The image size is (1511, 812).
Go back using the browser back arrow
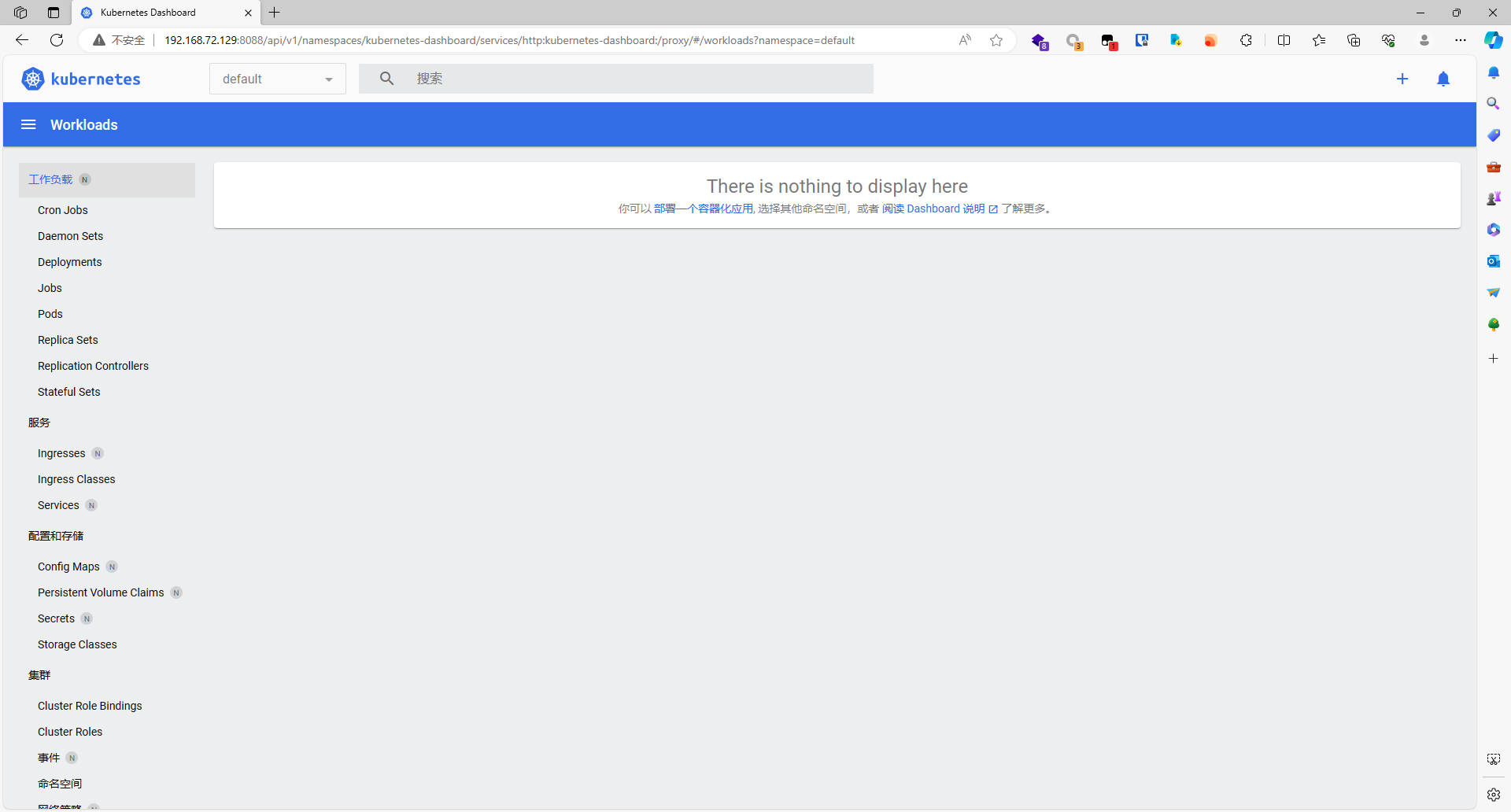point(22,40)
